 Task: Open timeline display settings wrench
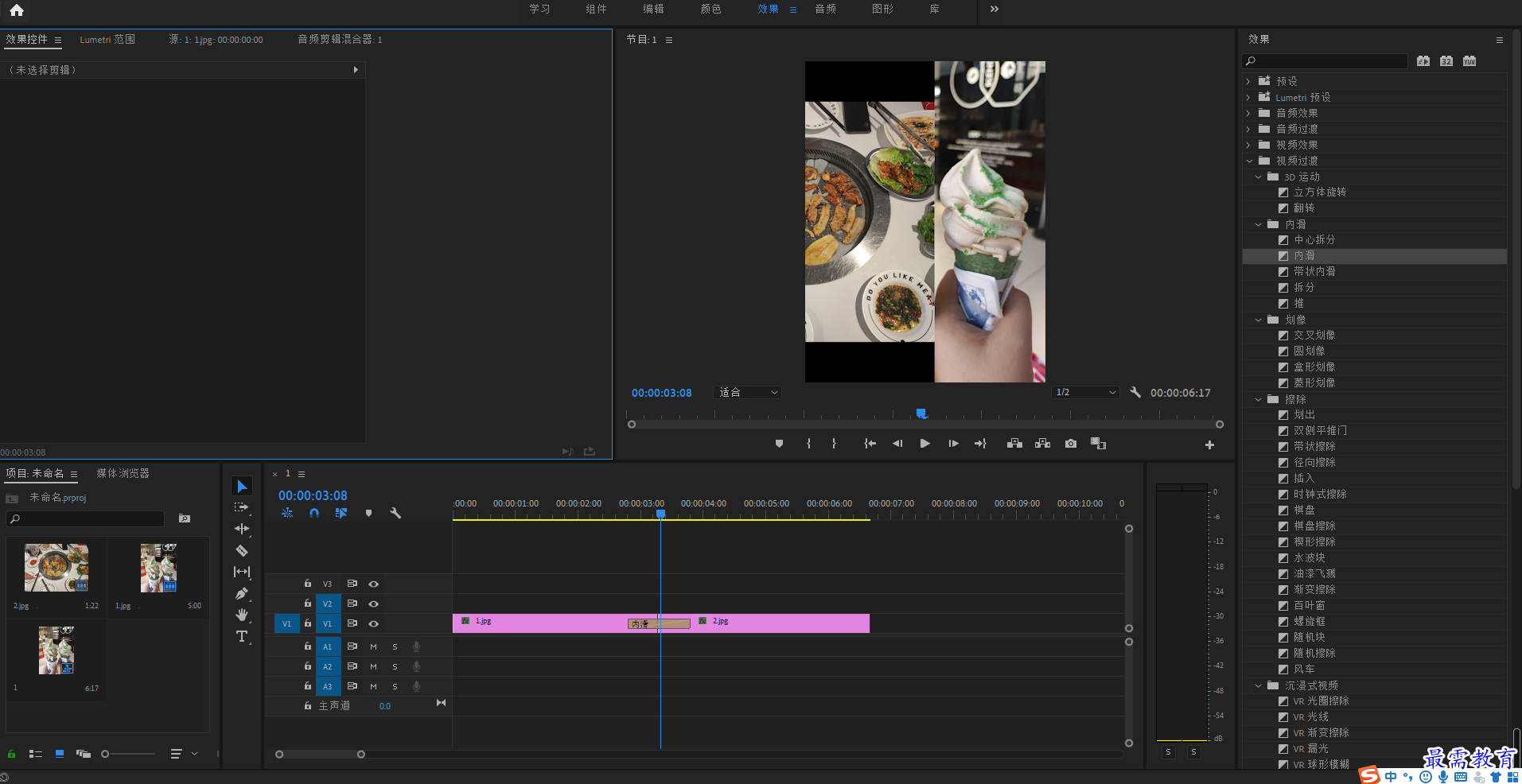(395, 513)
